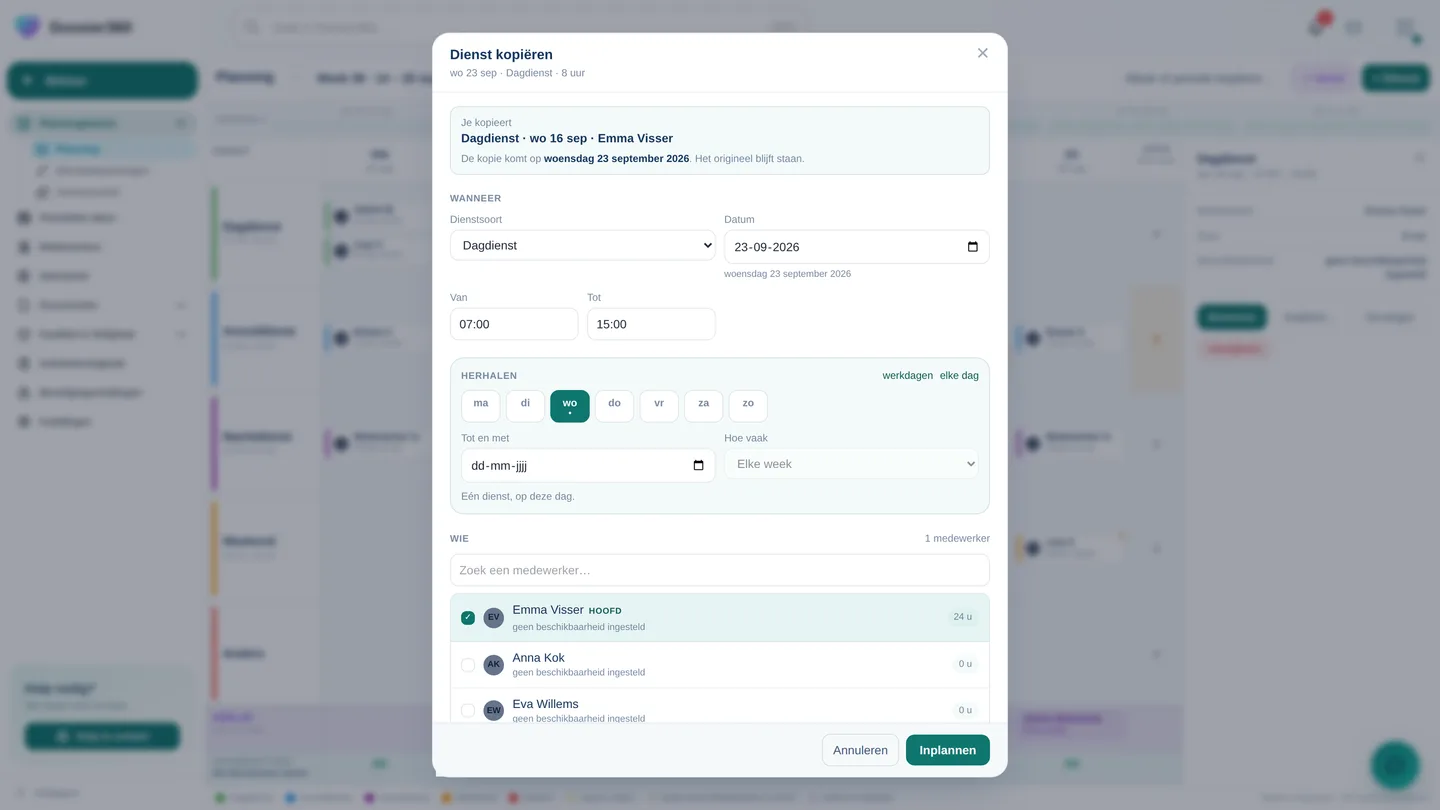Image resolution: width=1440 pixels, height=810 pixels.
Task: Select werkdagen shortcut link
Action: (908, 376)
